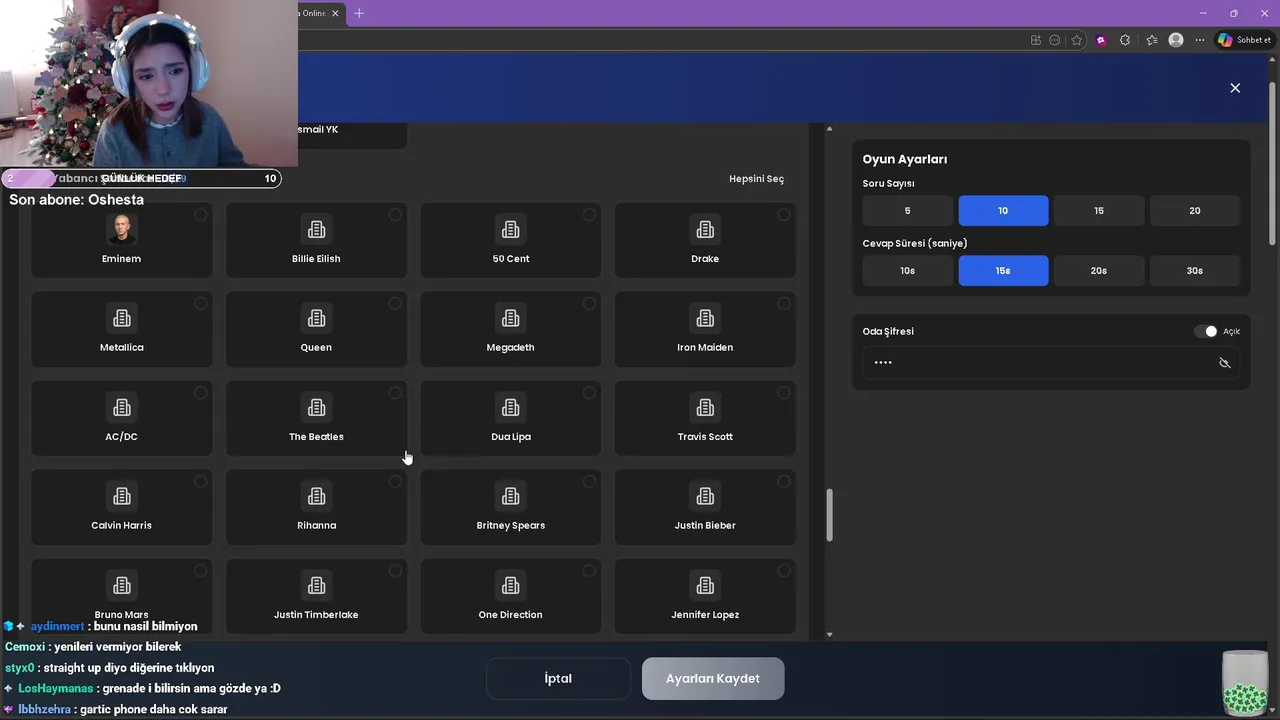Screen dimensions: 1280x720
Task: Close the Online browser tab
Action: point(335,13)
